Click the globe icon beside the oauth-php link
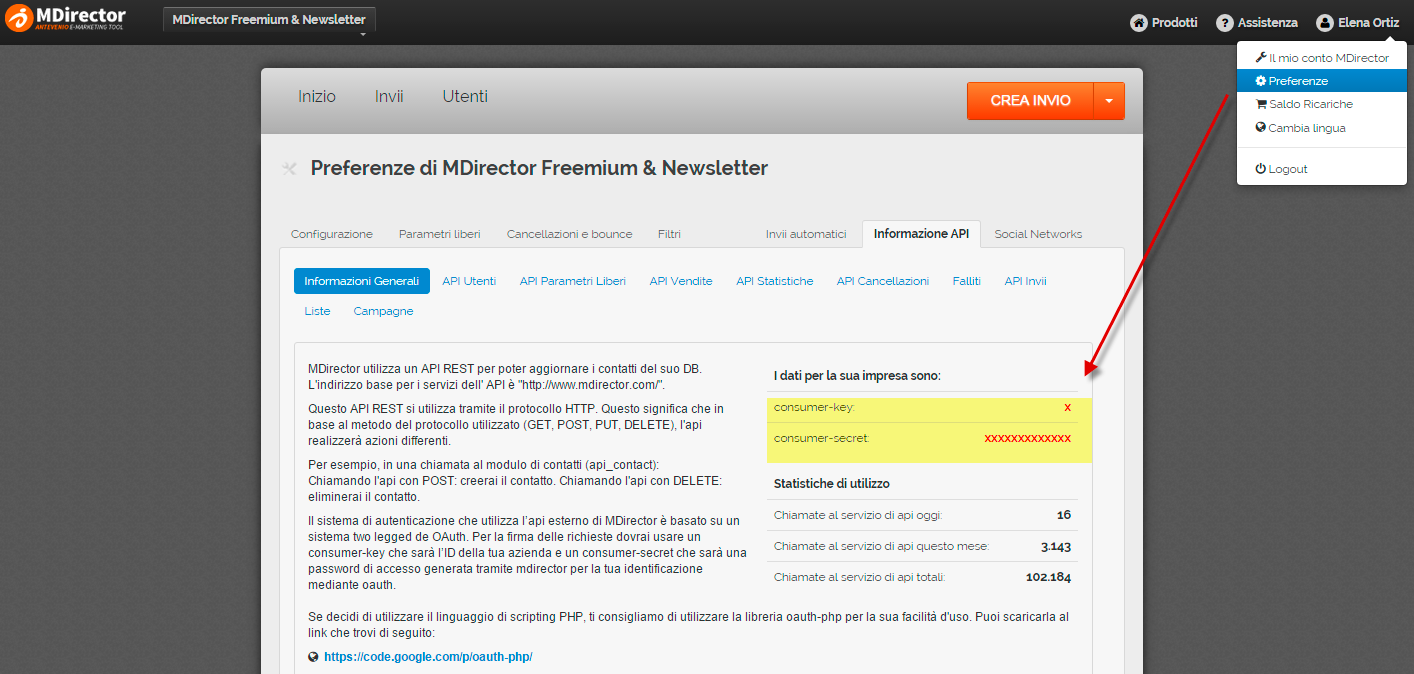Screen dimensions: 1414x674 [x=314, y=657]
